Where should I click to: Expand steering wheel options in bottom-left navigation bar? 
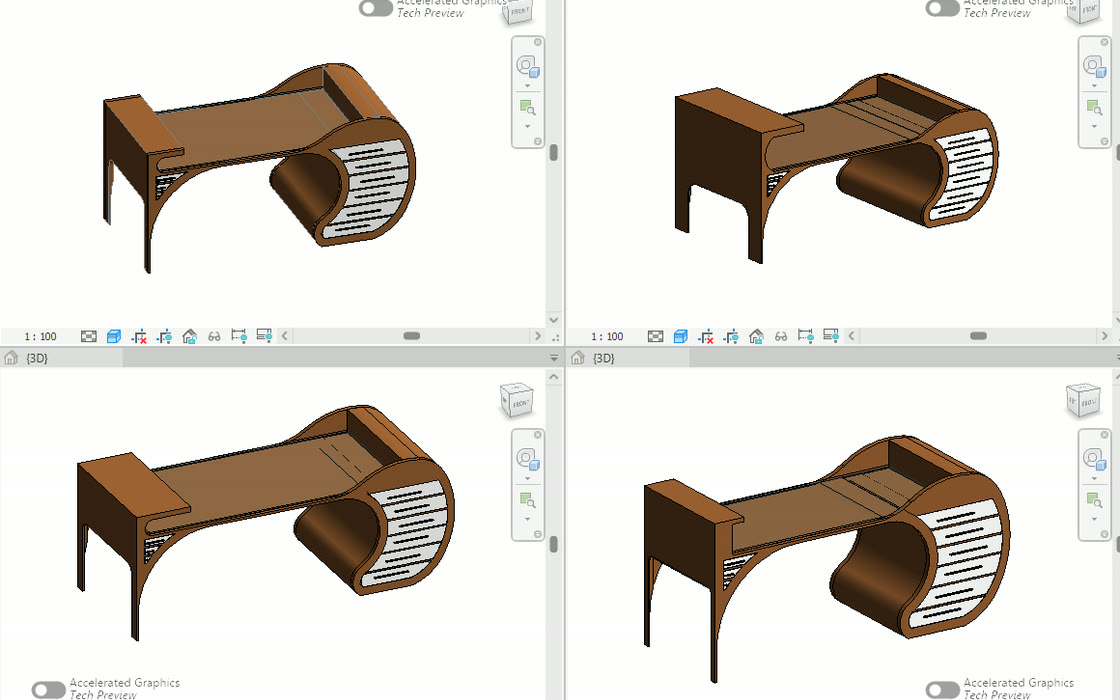(528, 478)
